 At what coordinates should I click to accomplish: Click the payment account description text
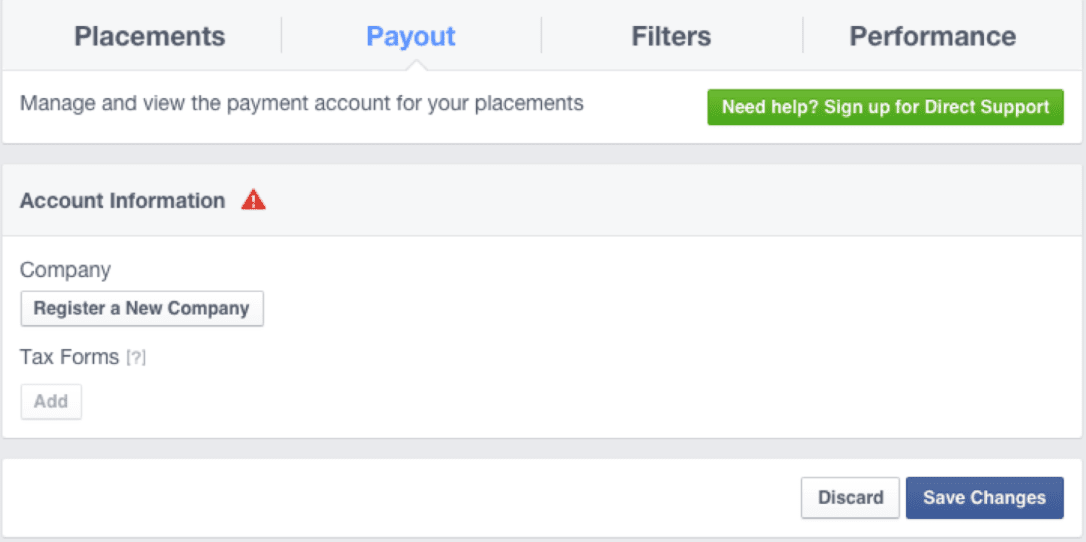tap(302, 105)
